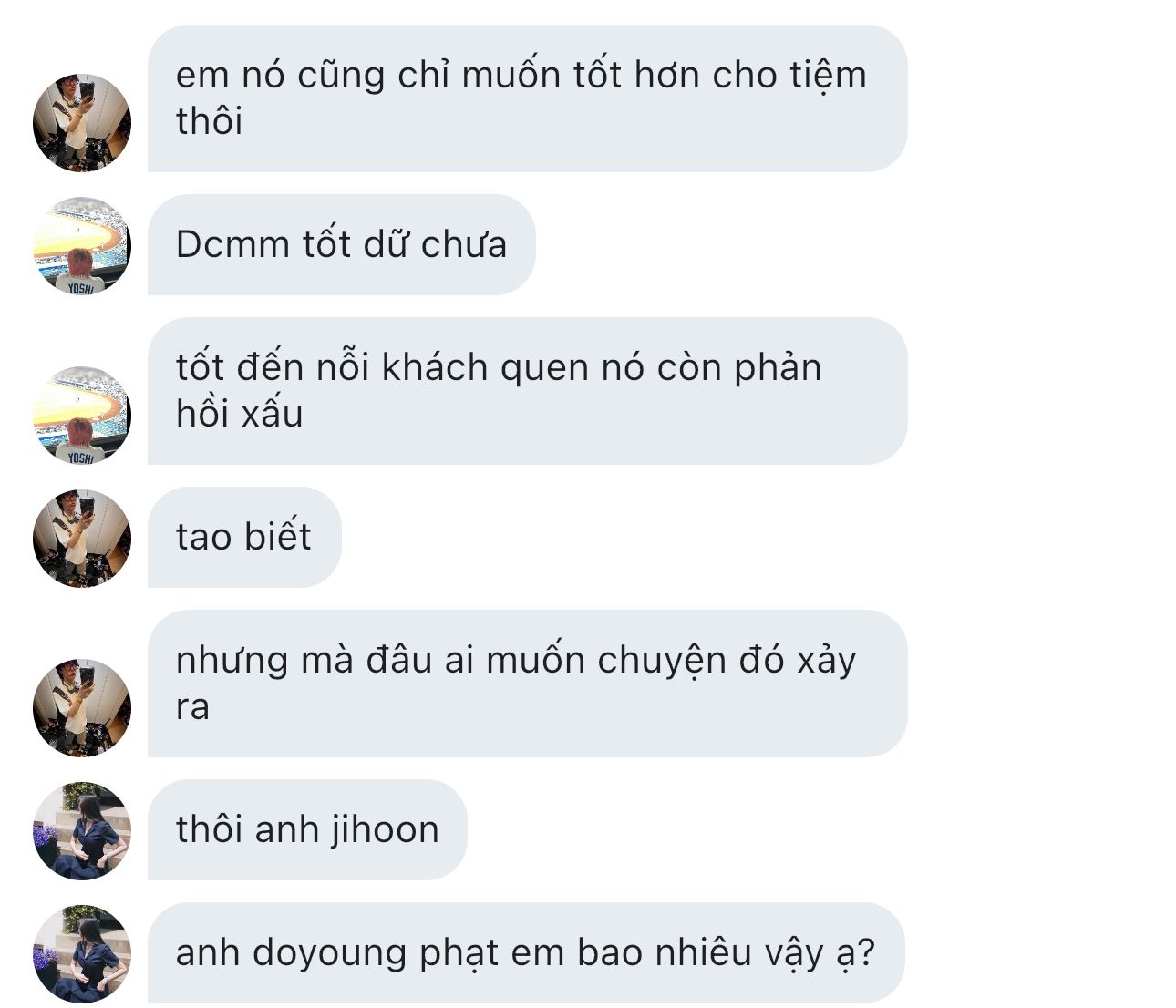Select the 'tốt đến nỗi khách quen' message bubble
1176x1008 pixels.
pos(527,391)
